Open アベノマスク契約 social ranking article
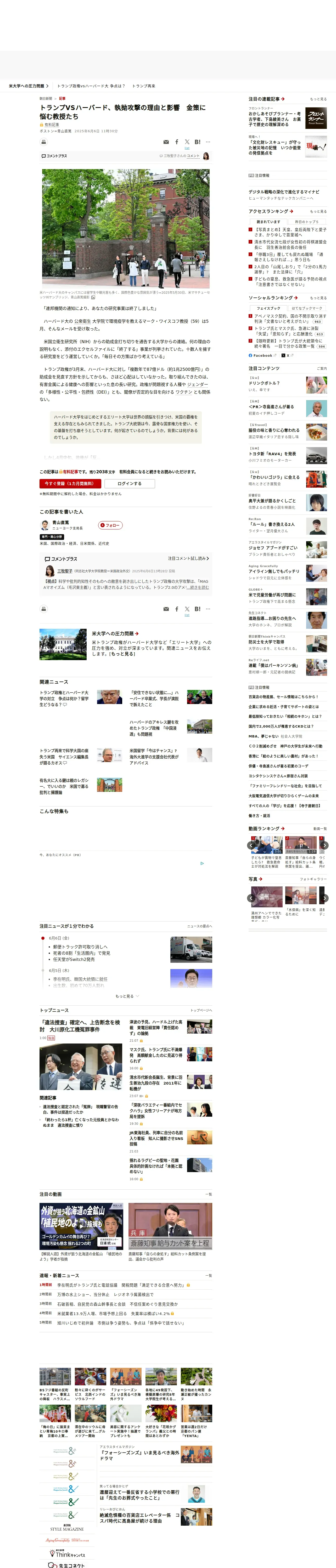336x1568 pixels. click(290, 319)
